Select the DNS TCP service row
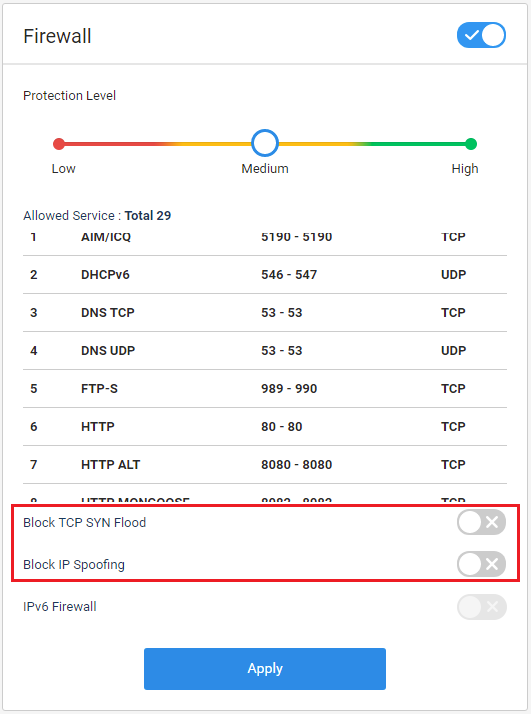Image resolution: width=531 pixels, height=714 pixels. point(265,312)
